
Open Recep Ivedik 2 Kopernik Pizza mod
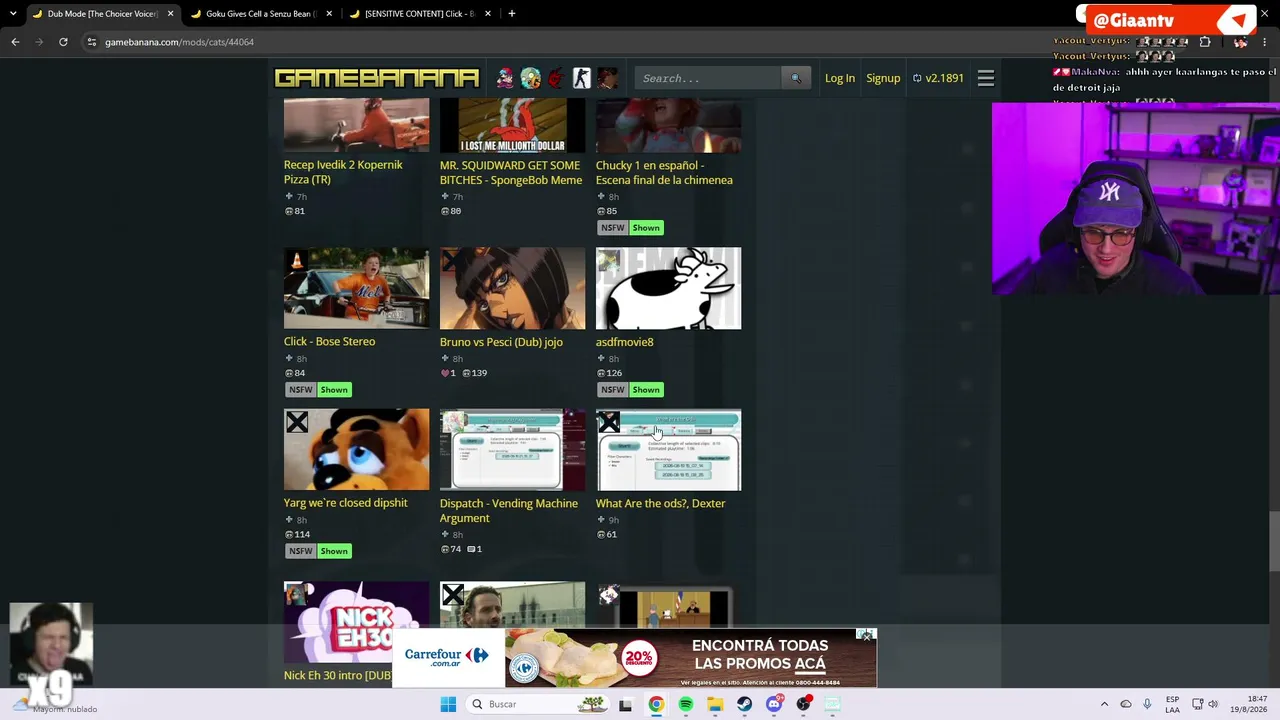coord(343,172)
